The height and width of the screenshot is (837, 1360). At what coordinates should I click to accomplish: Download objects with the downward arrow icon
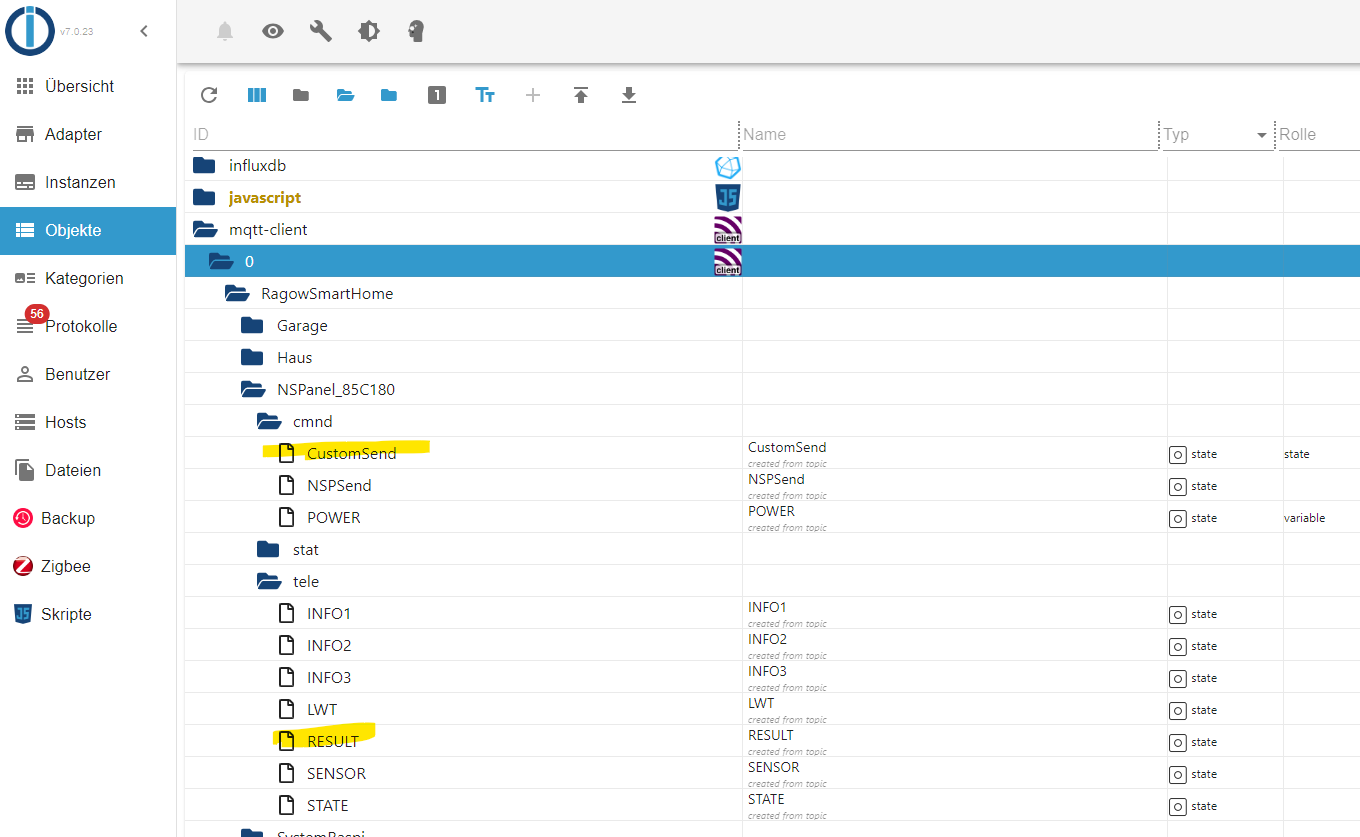[629, 95]
